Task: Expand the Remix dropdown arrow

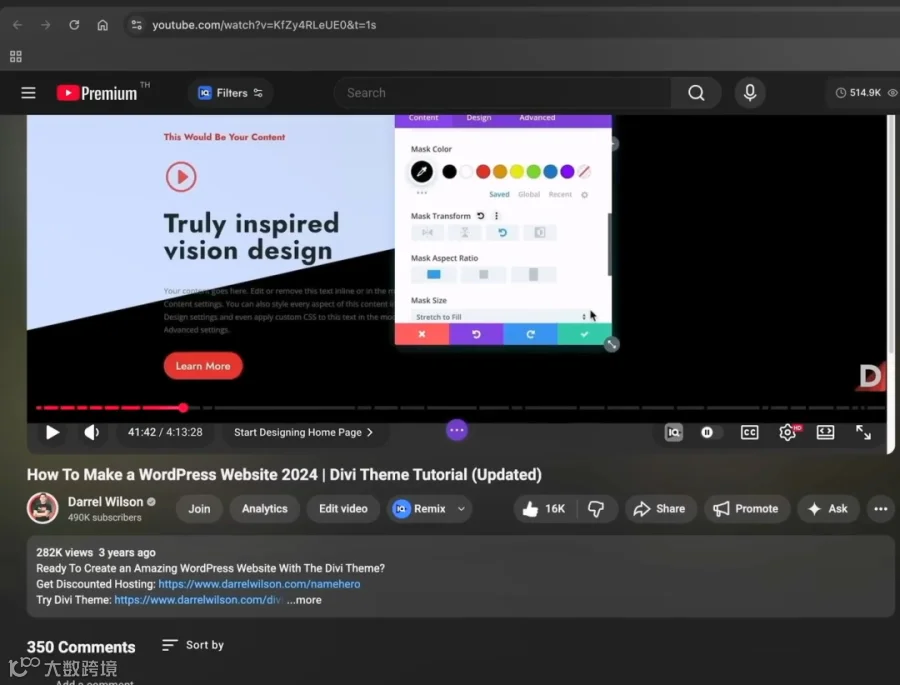Action: pyautogui.click(x=461, y=509)
